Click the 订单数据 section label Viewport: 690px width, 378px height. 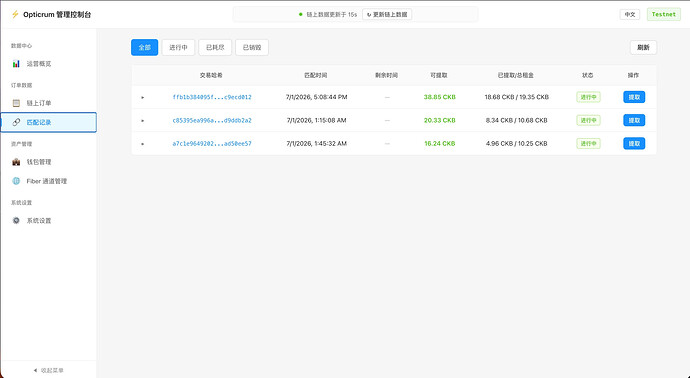point(22,85)
